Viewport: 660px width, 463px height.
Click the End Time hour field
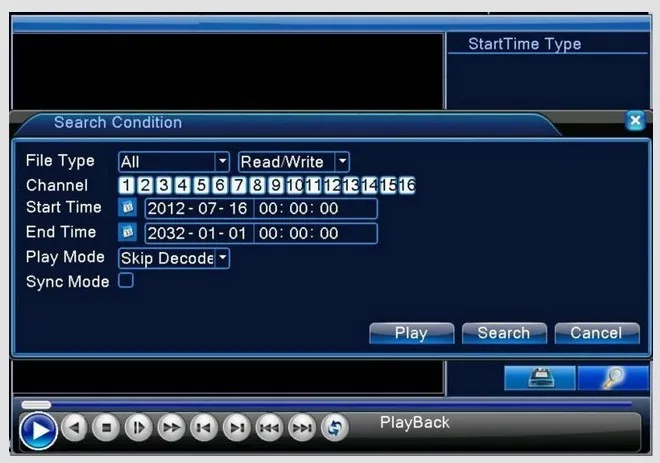[266, 234]
